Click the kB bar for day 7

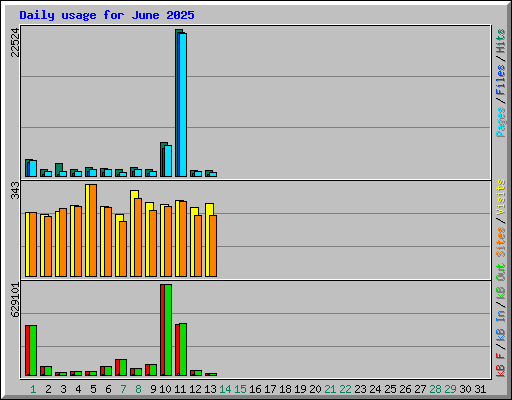pyautogui.click(x=121, y=368)
